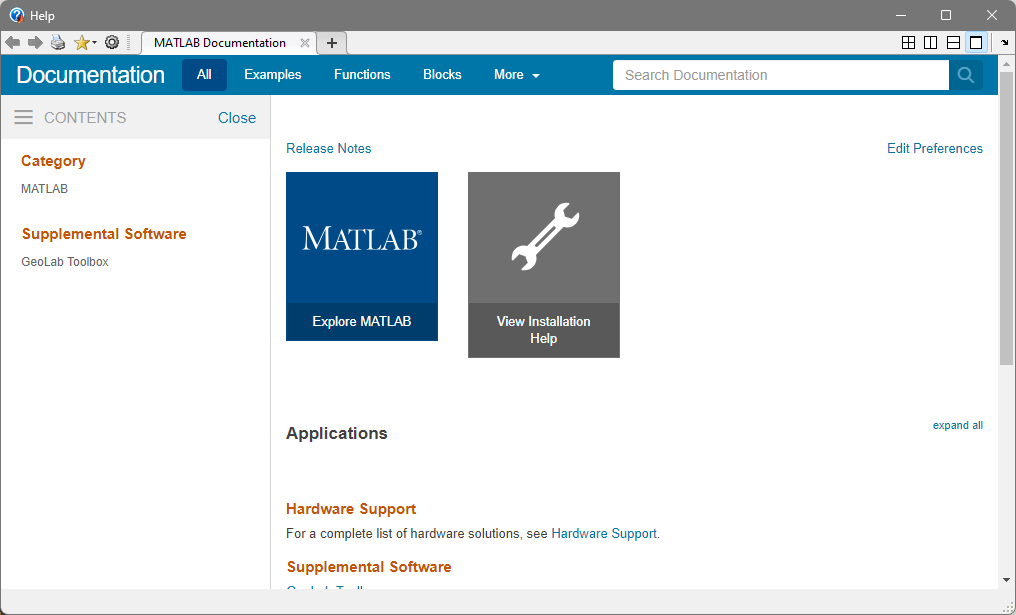Select GeoLab Toolbox in sidebar
The image size is (1016, 615).
coord(65,262)
